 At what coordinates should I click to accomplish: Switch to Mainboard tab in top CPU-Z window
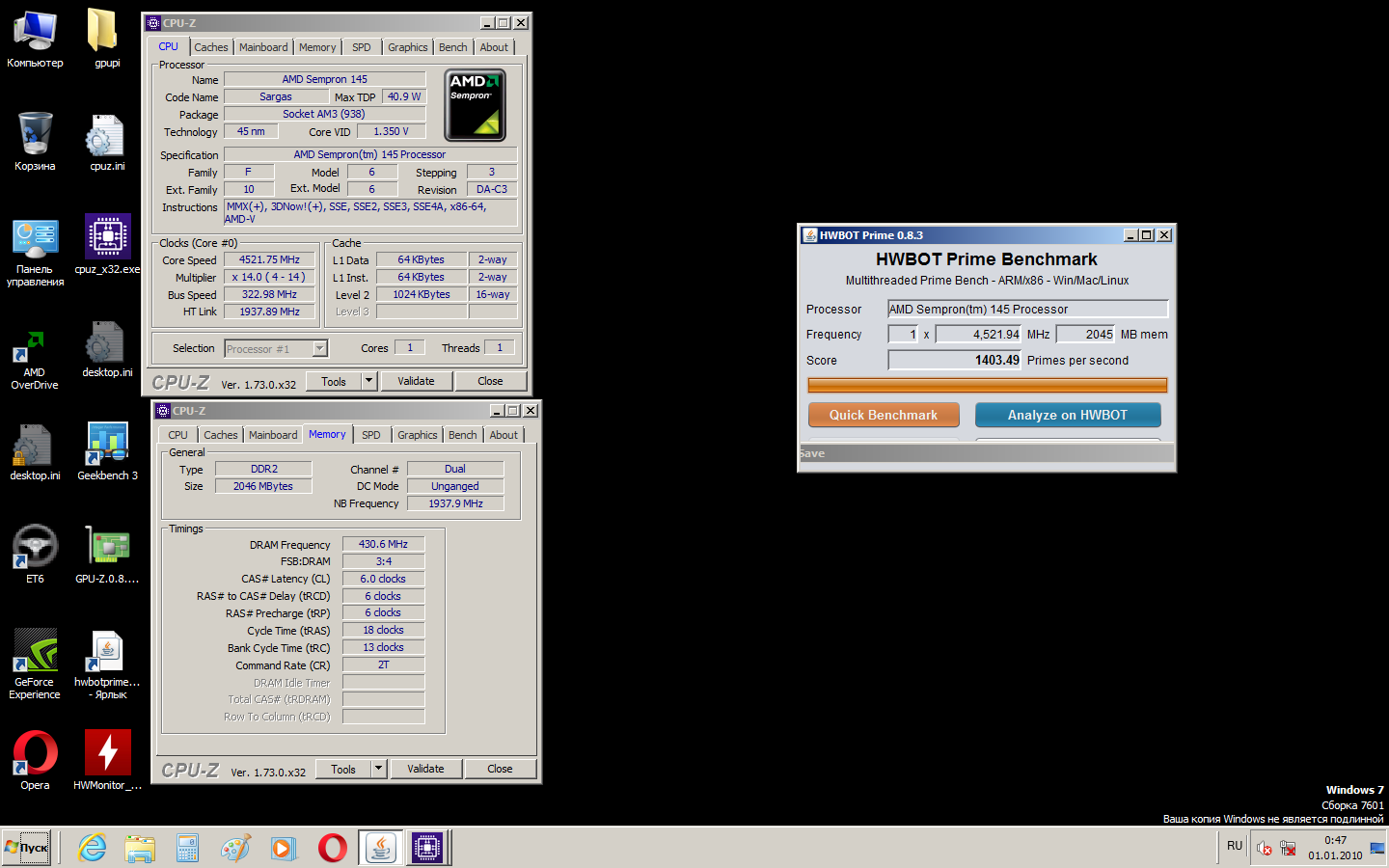[263, 47]
